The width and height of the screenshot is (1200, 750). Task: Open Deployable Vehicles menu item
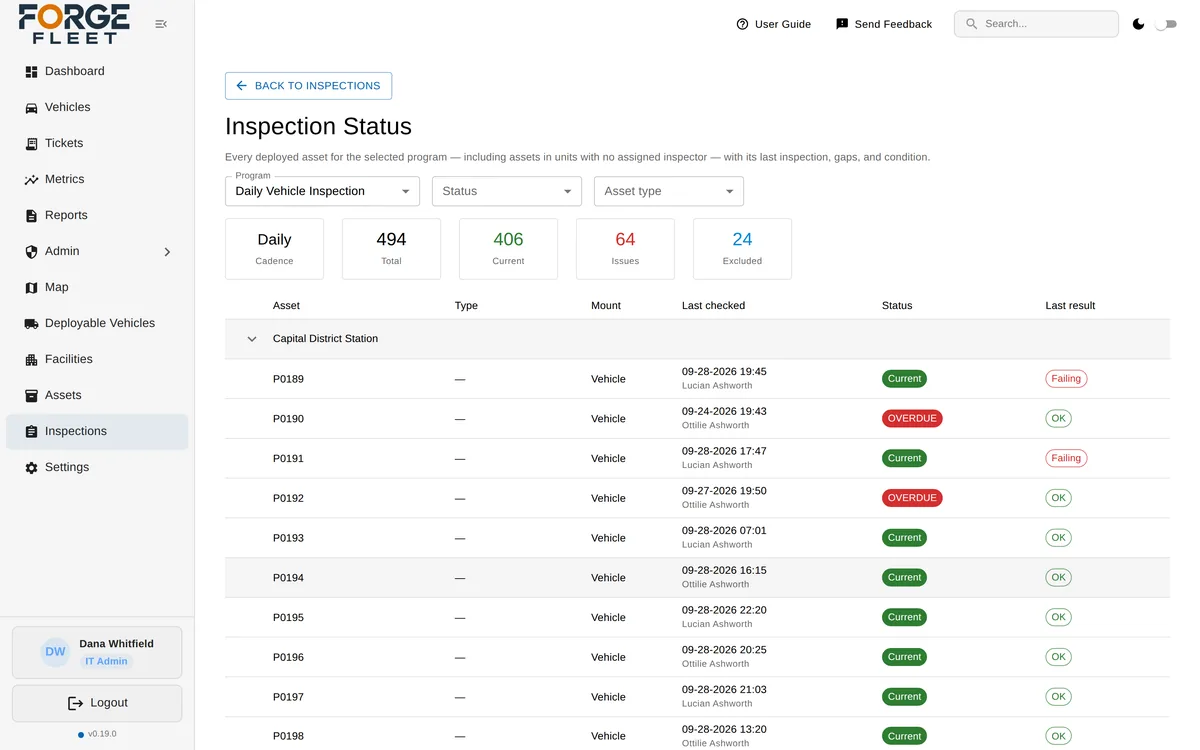pos(97,323)
